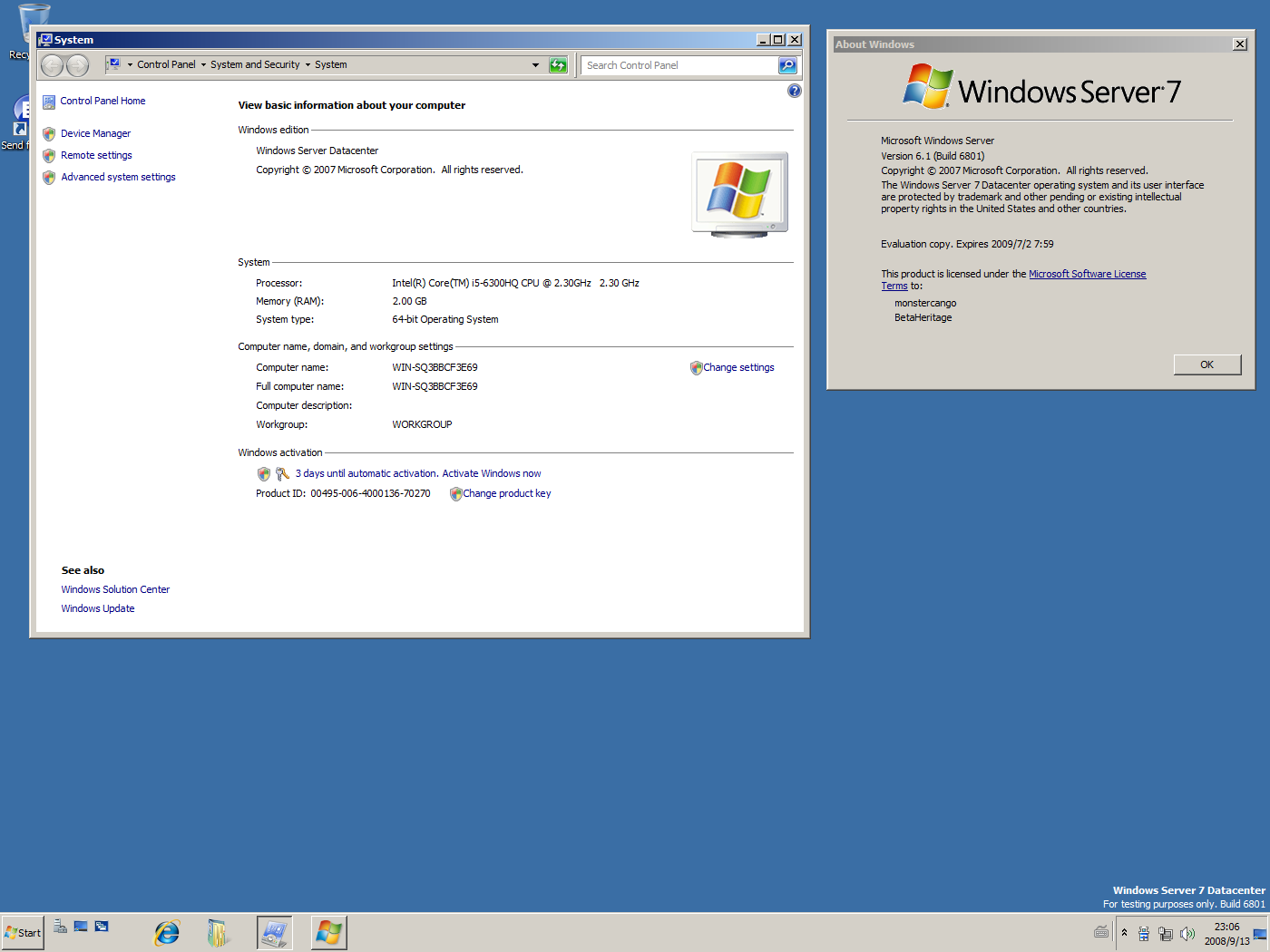Click the About Windows flag taskbar button
Viewport: 1270px width, 952px height.
pos(328,932)
